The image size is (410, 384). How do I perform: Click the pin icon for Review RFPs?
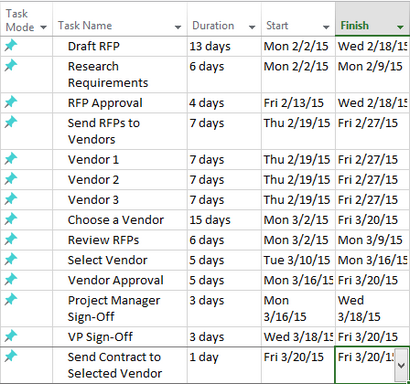click(x=11, y=239)
